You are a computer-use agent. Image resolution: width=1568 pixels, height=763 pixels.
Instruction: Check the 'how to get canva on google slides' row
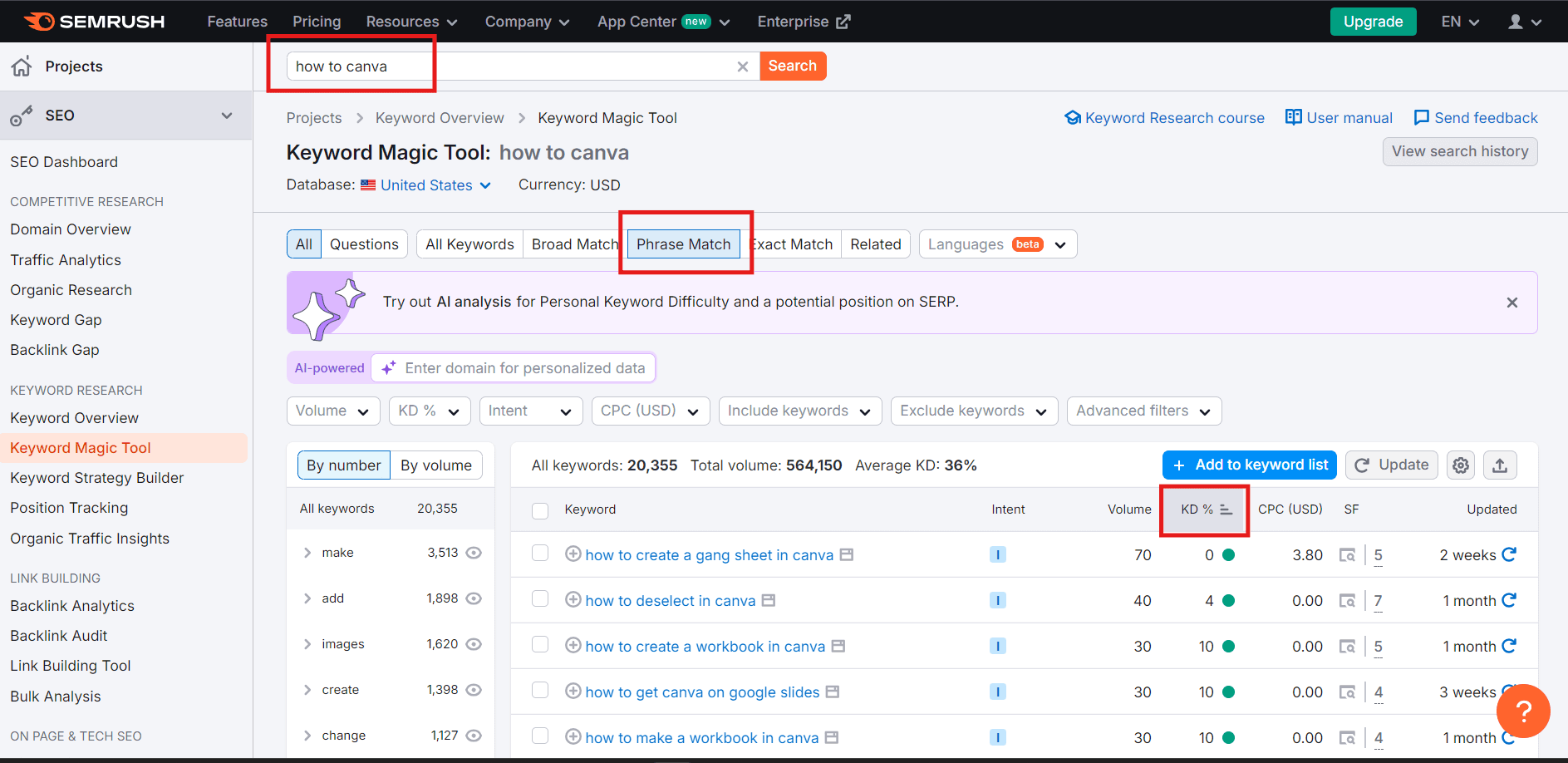[540, 691]
